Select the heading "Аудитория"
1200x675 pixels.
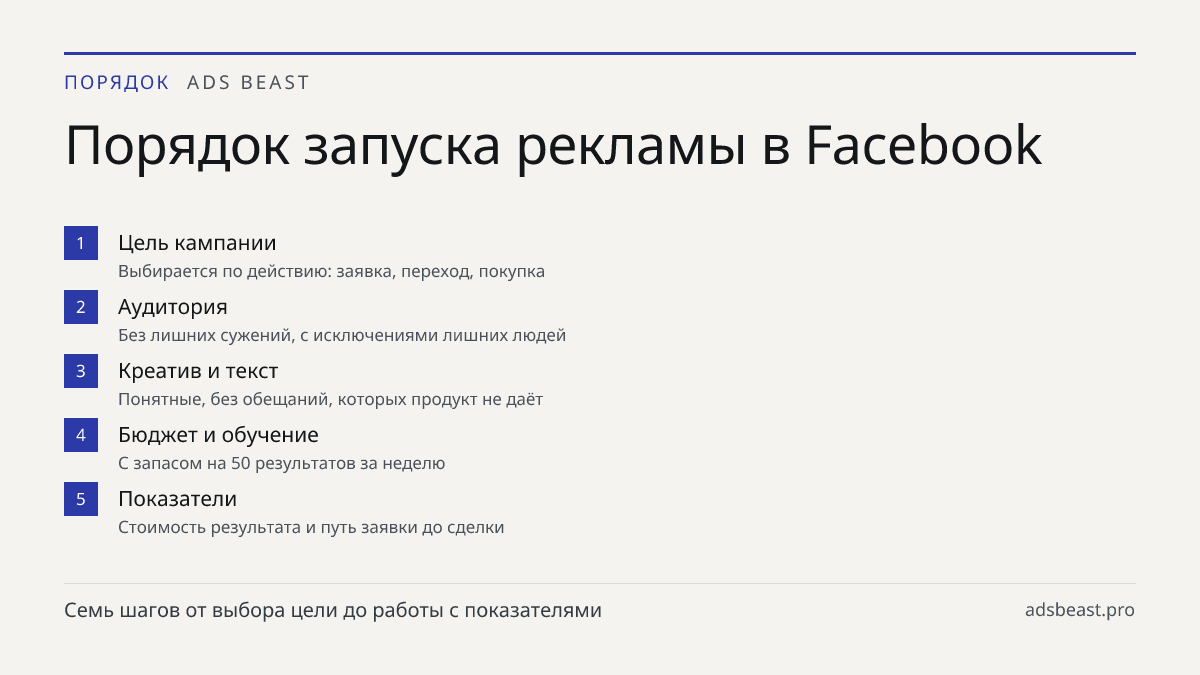point(173,307)
